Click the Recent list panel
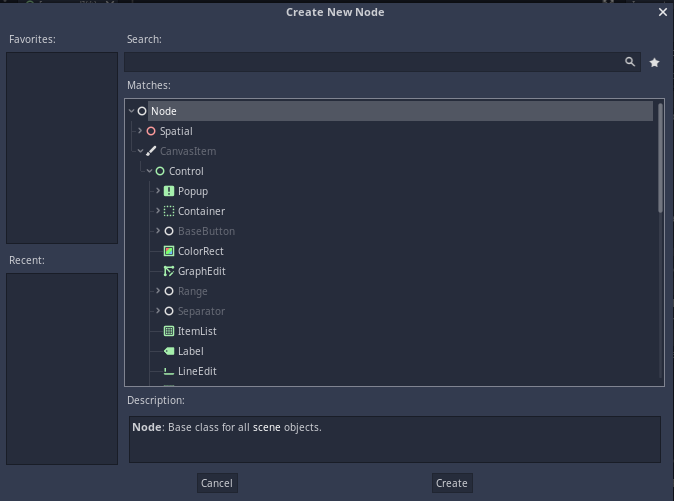 pos(62,369)
